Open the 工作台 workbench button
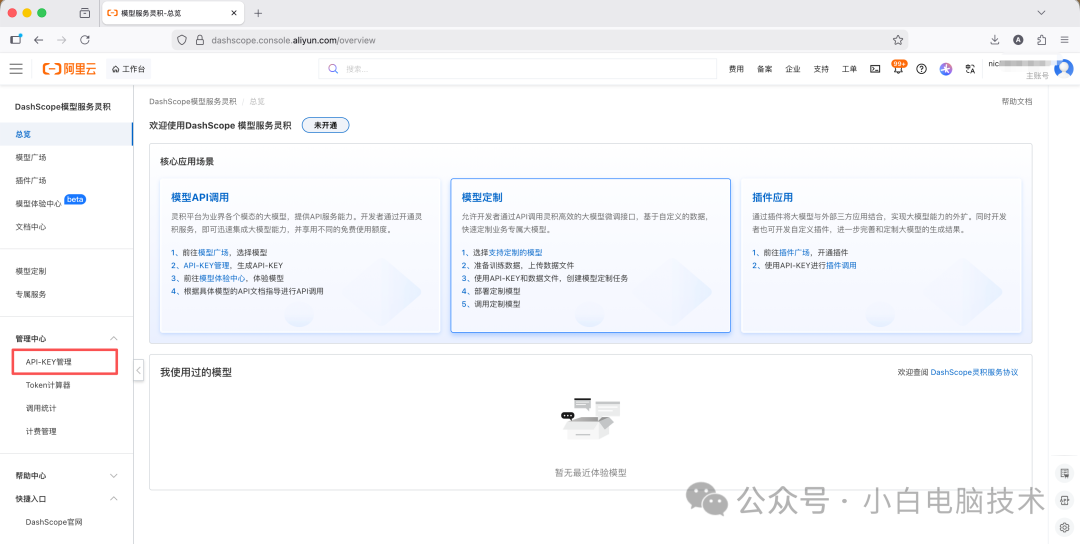The width and height of the screenshot is (1080, 544). pos(128,69)
